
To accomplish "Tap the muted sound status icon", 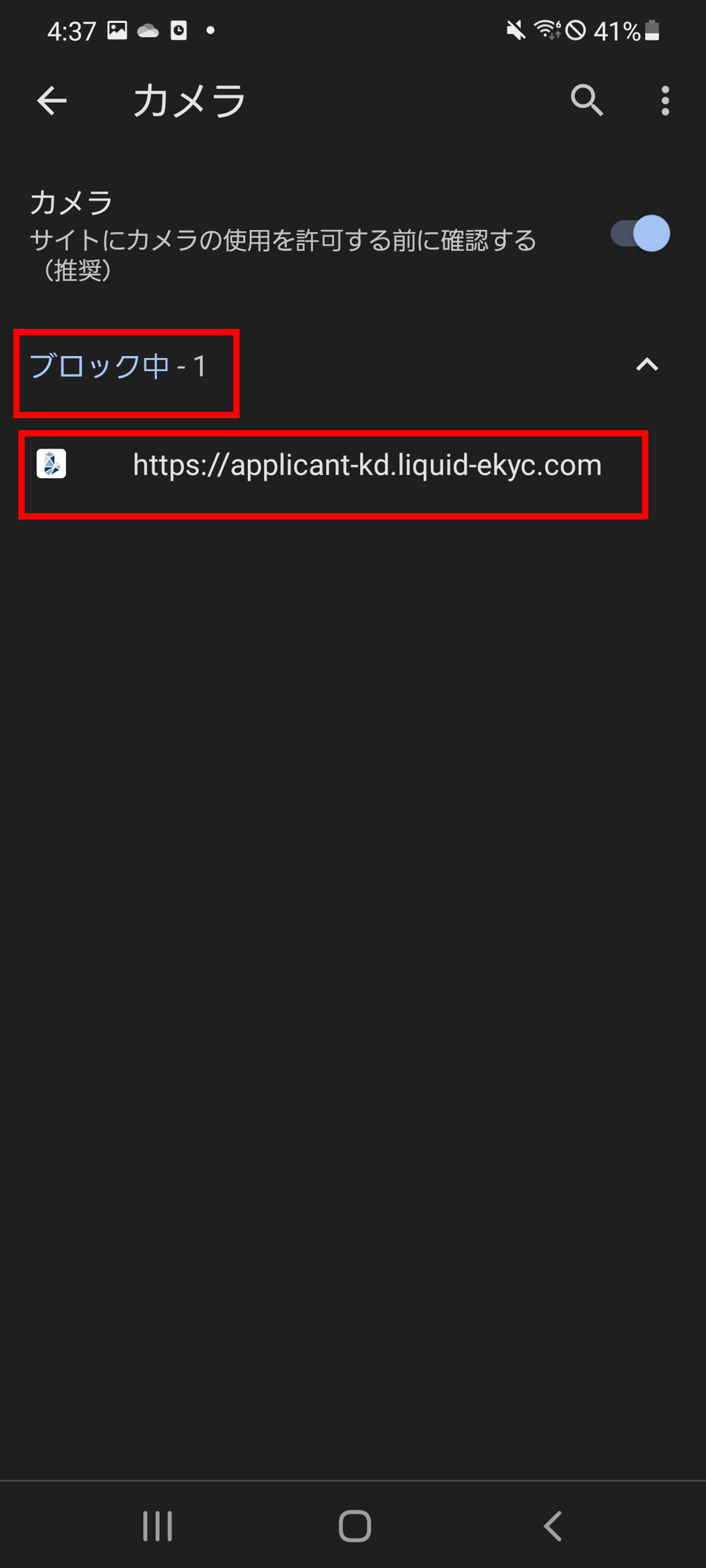I will [x=515, y=30].
